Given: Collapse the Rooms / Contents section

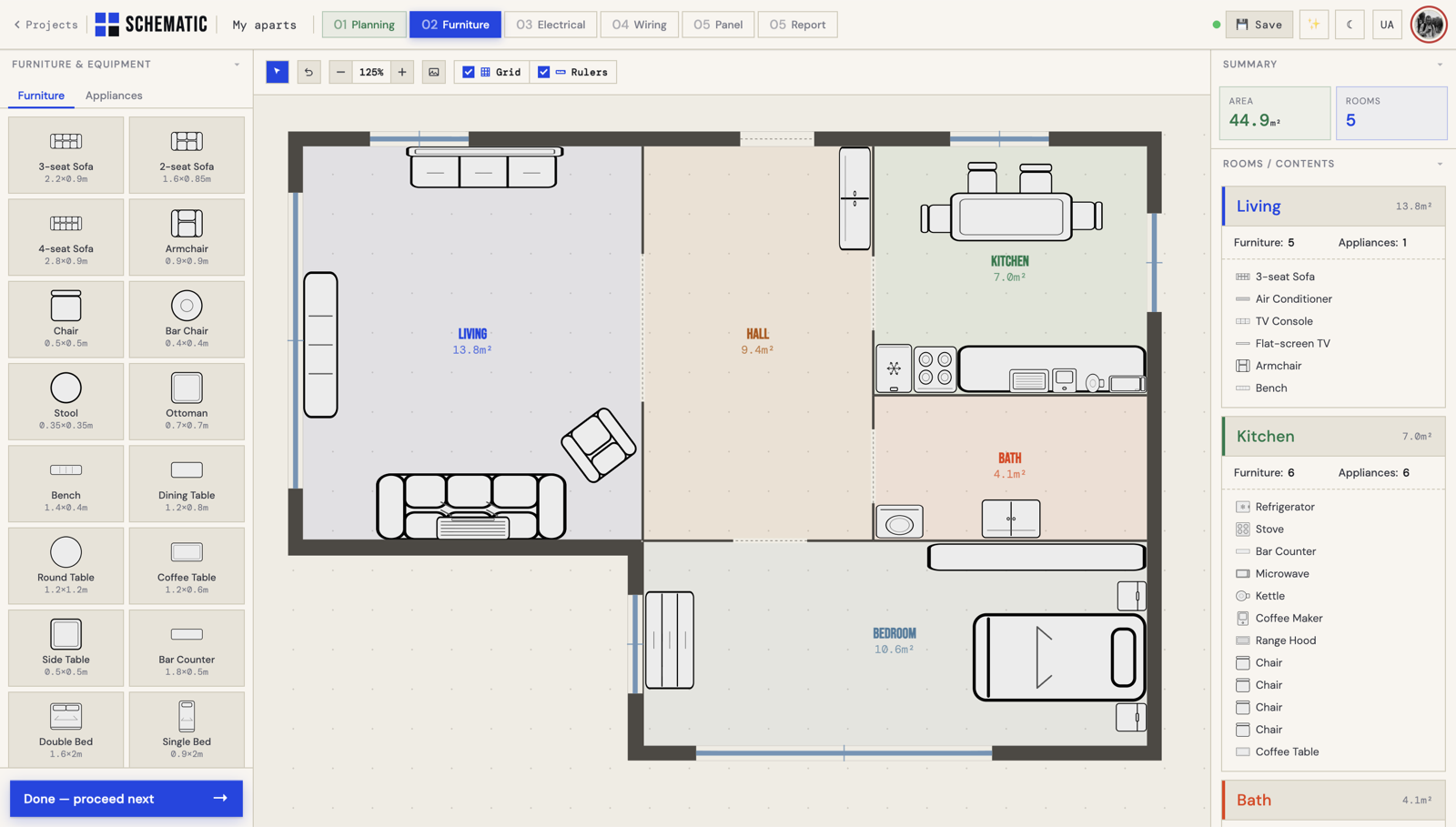Looking at the screenshot, I should (x=1440, y=165).
